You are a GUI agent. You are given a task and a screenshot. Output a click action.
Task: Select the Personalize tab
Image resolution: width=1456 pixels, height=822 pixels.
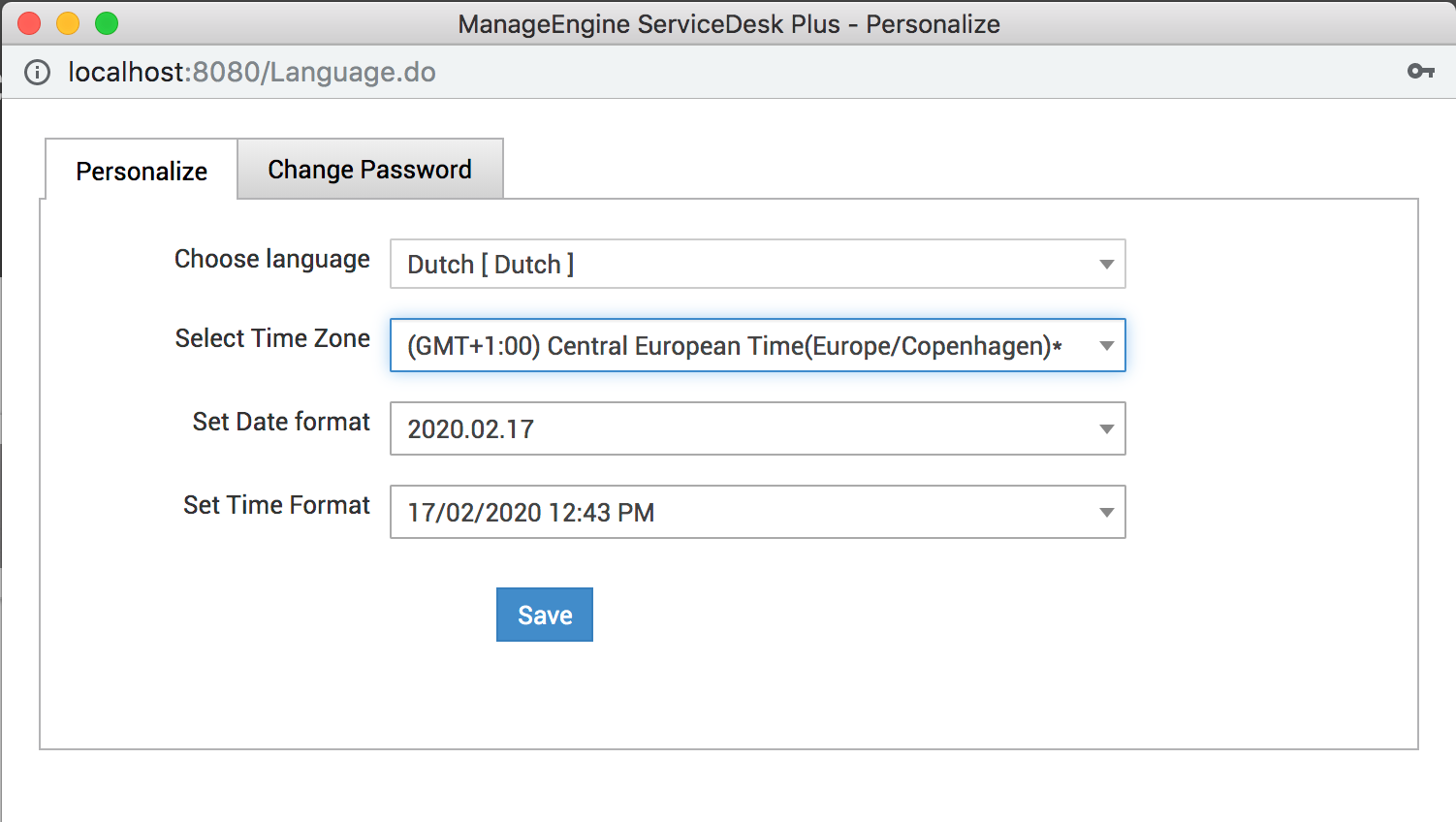point(142,172)
